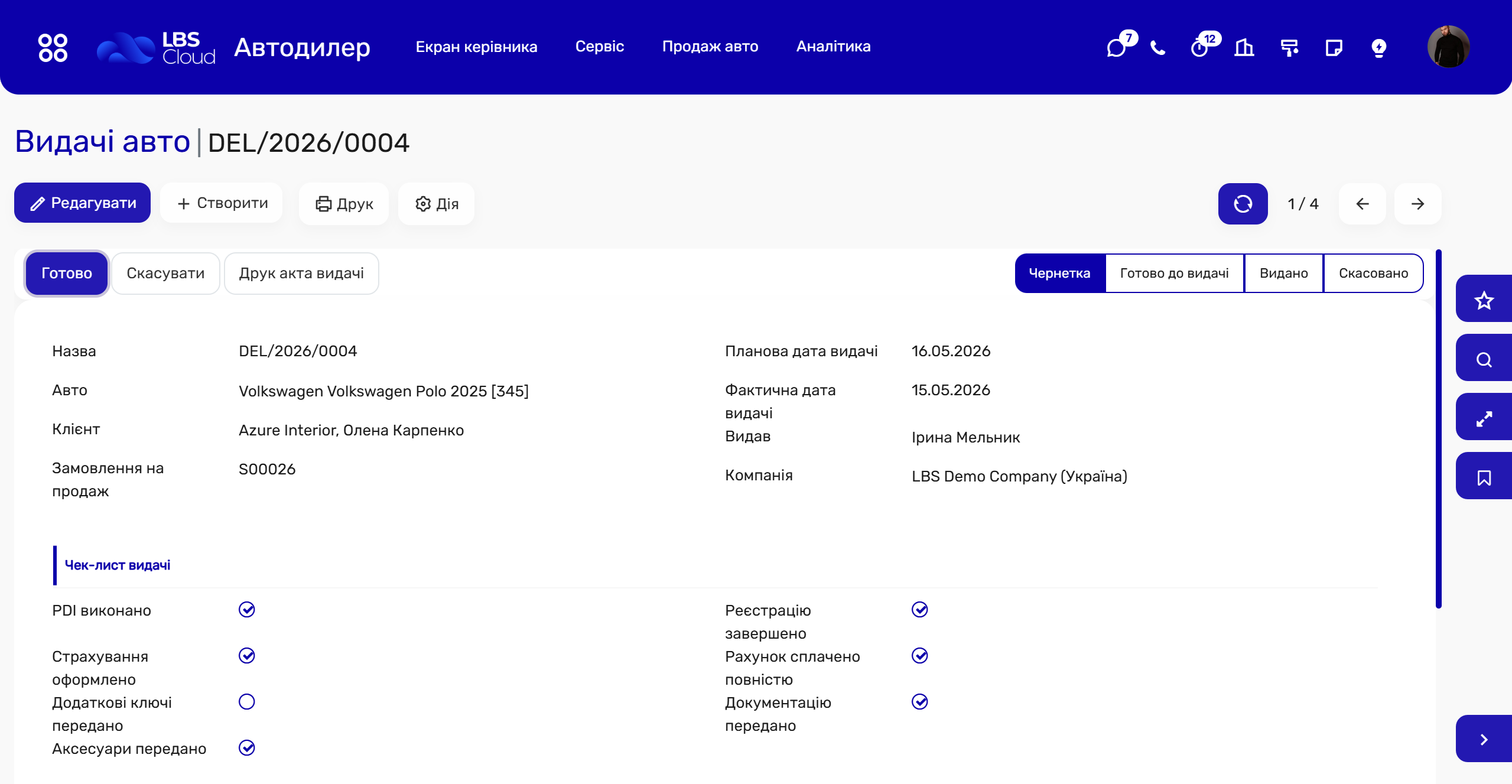
Task: Select the Видано status stage
Action: click(x=1283, y=274)
